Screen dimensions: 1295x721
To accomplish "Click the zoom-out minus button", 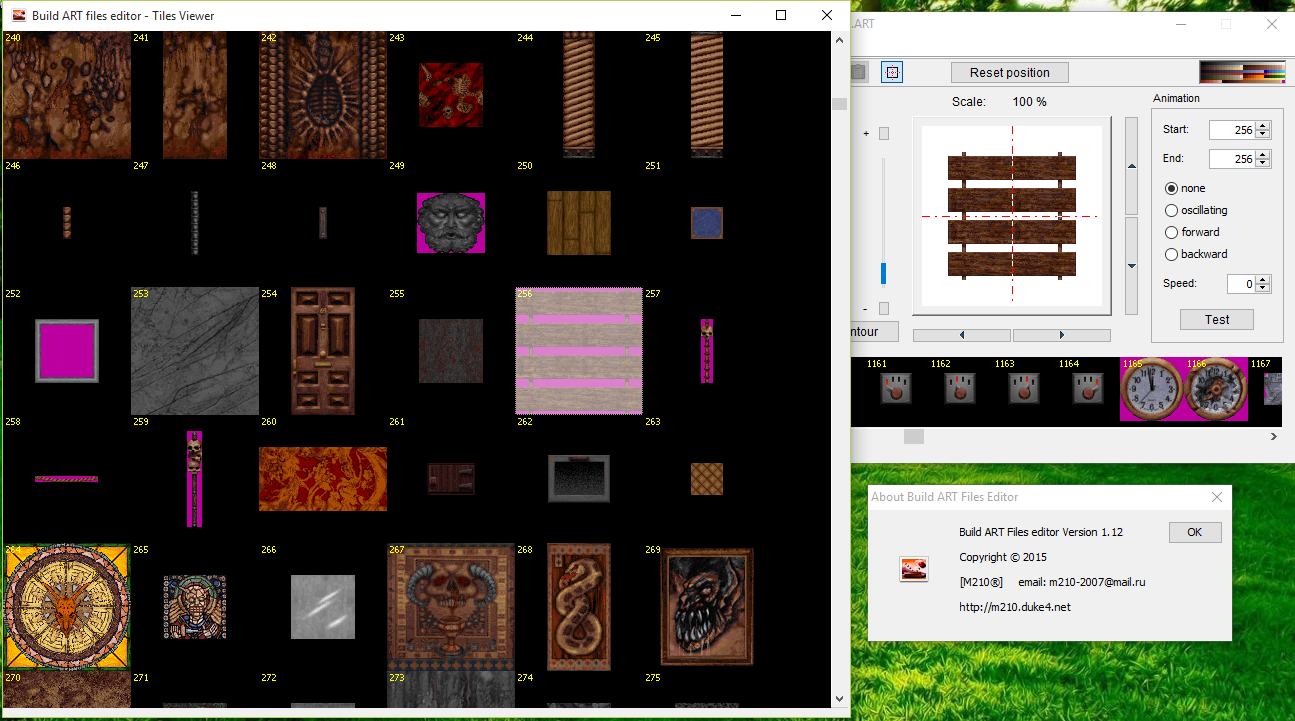I will (883, 308).
